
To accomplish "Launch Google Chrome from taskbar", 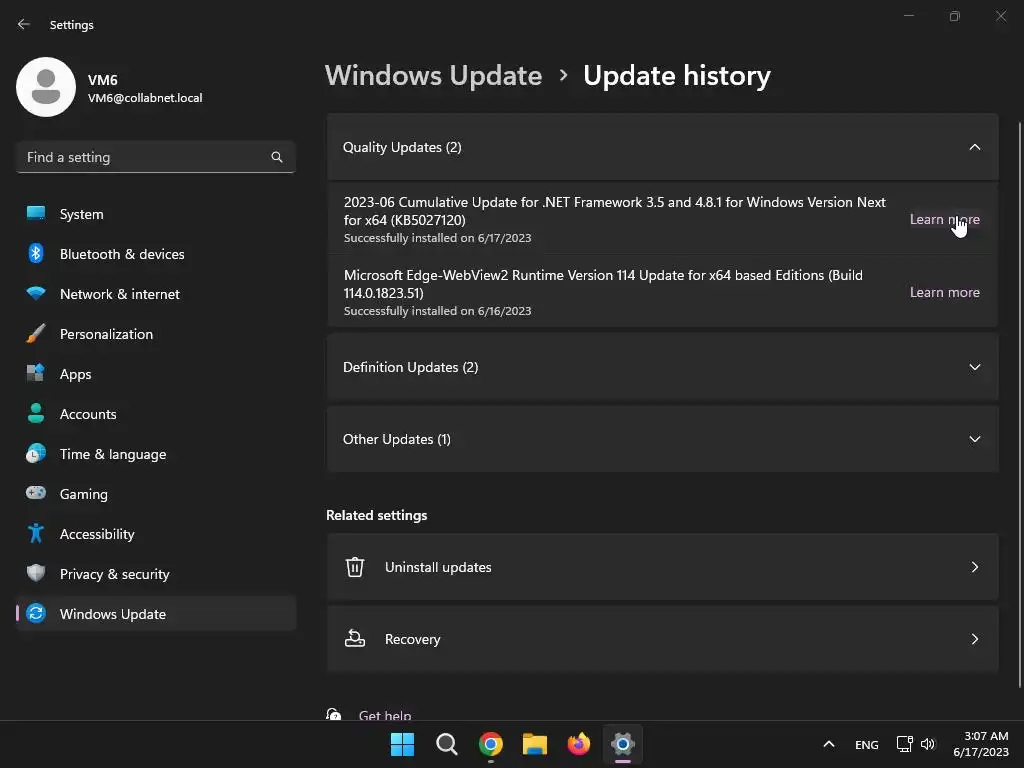I will pyautogui.click(x=490, y=744).
